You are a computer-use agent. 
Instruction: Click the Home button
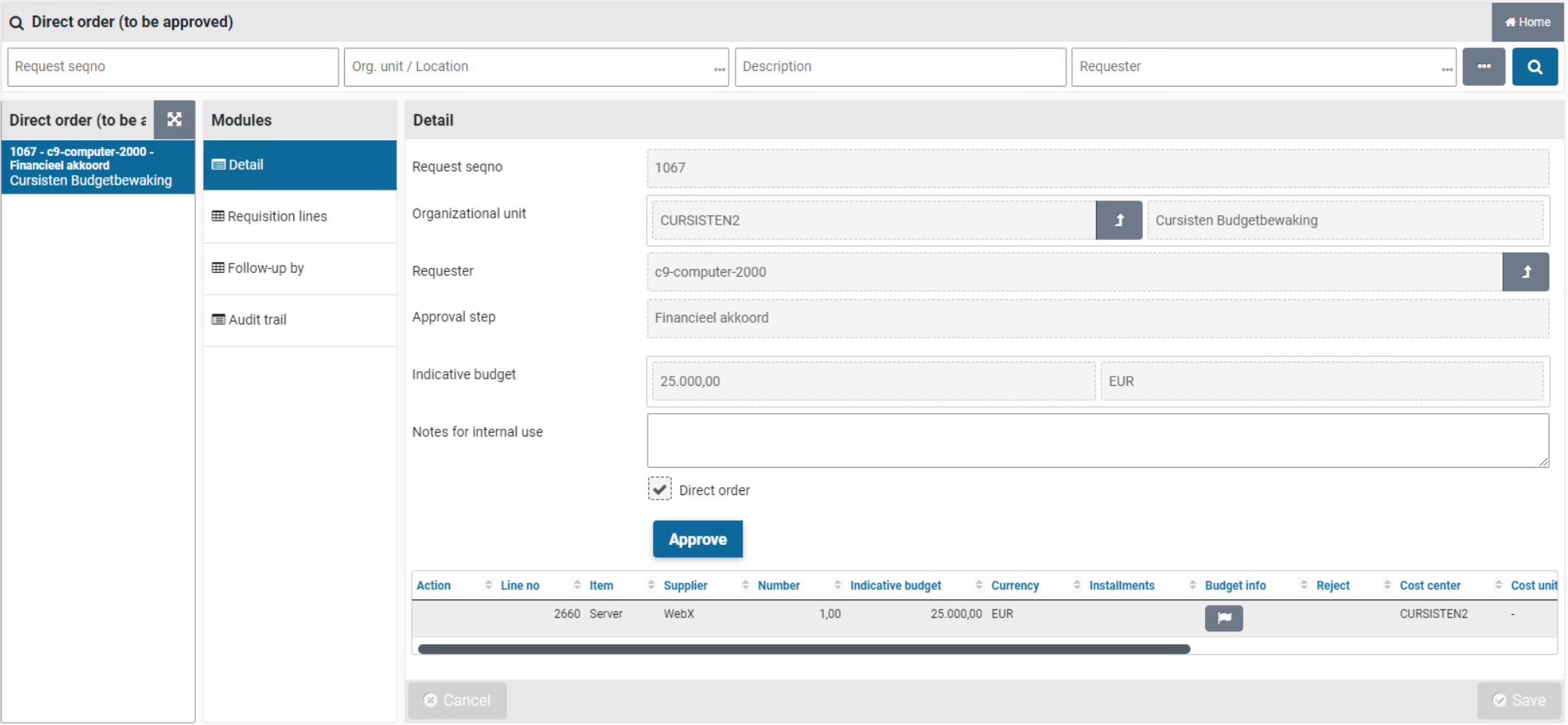(1527, 22)
